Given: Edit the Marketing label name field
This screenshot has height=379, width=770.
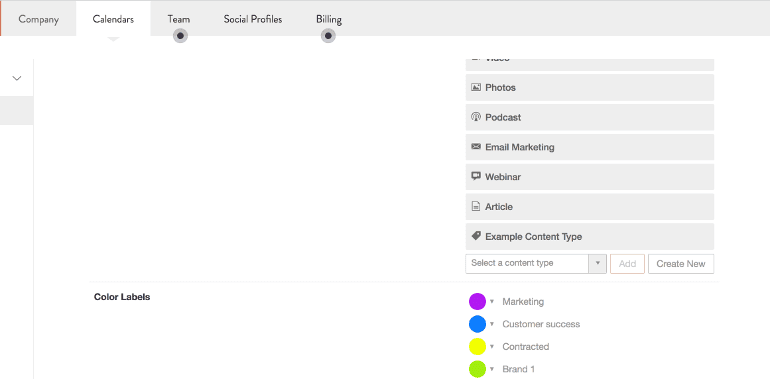Looking at the screenshot, I should point(523,301).
